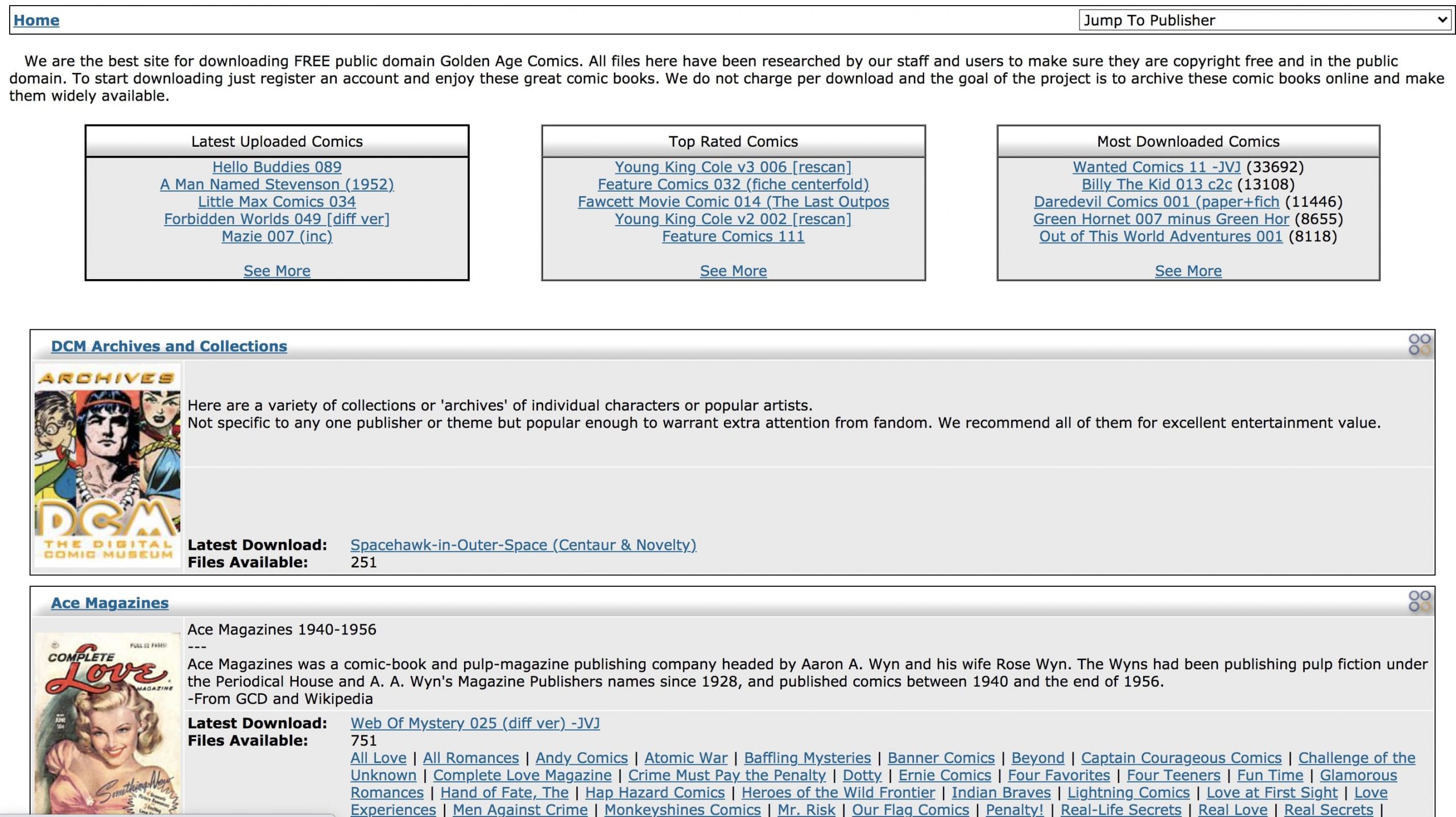Click the circles icon in DCM Archives header

click(1419, 345)
